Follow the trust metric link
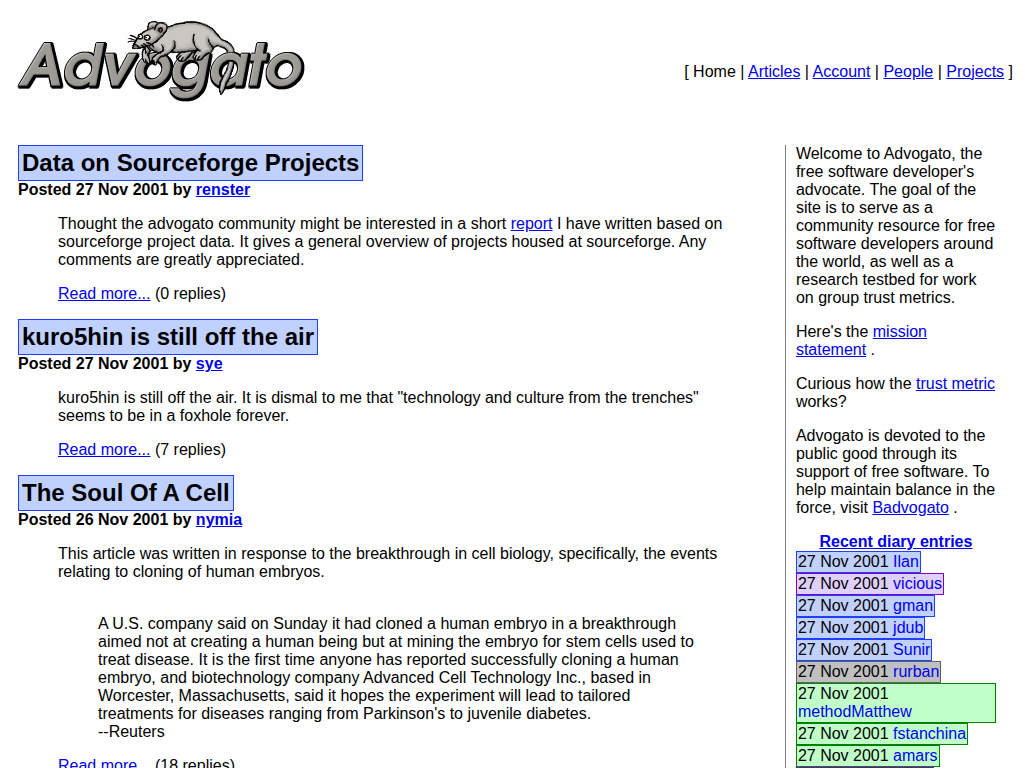This screenshot has width=1024, height=768. pyautogui.click(x=955, y=383)
